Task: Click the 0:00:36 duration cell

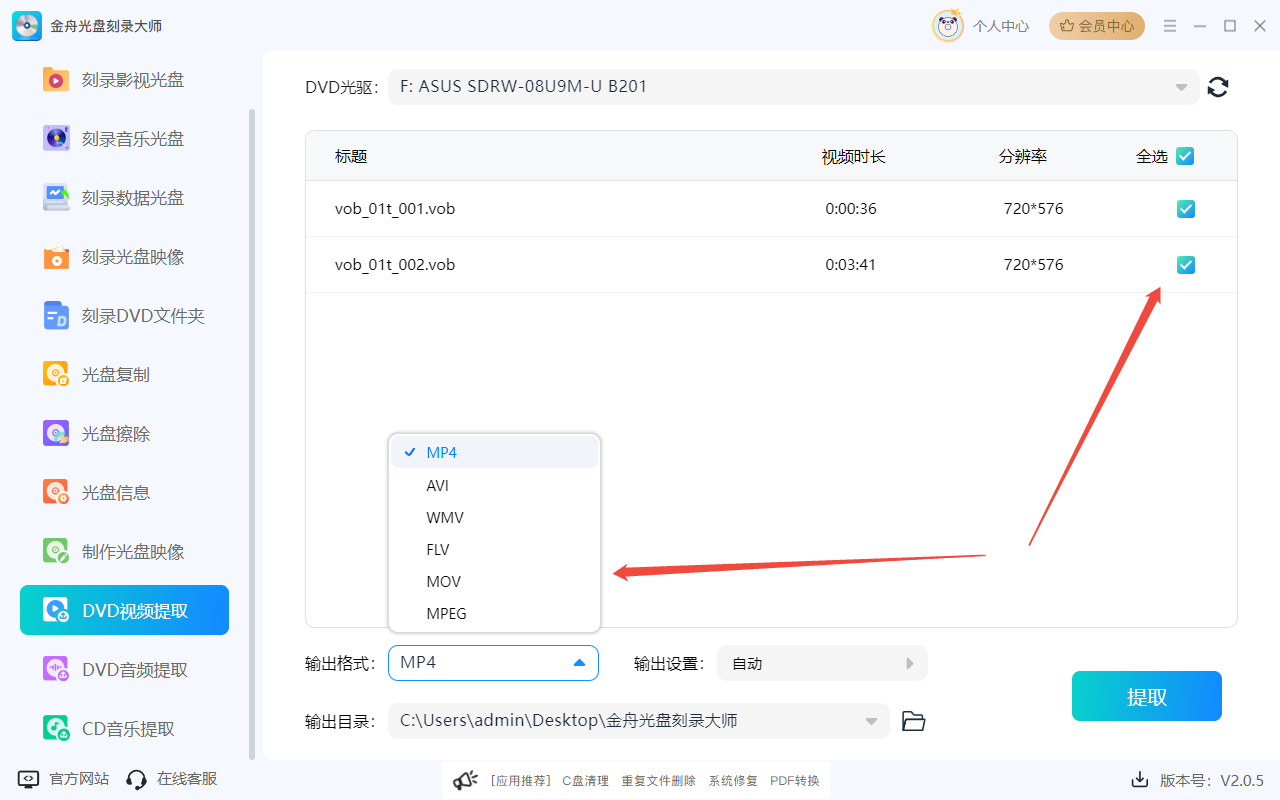Action: tap(851, 209)
